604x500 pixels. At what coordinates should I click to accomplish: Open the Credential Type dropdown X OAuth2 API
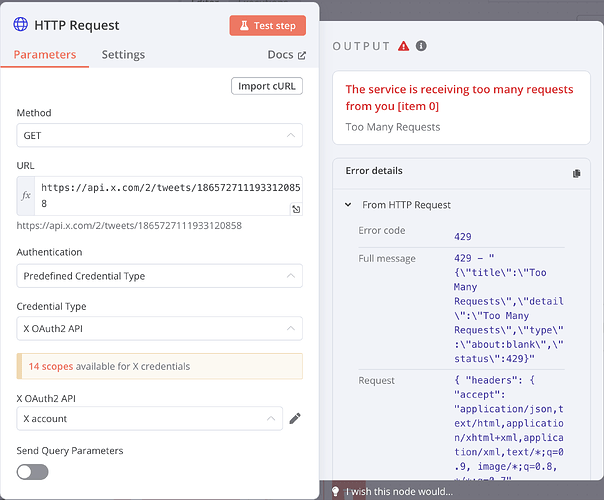tap(159, 329)
